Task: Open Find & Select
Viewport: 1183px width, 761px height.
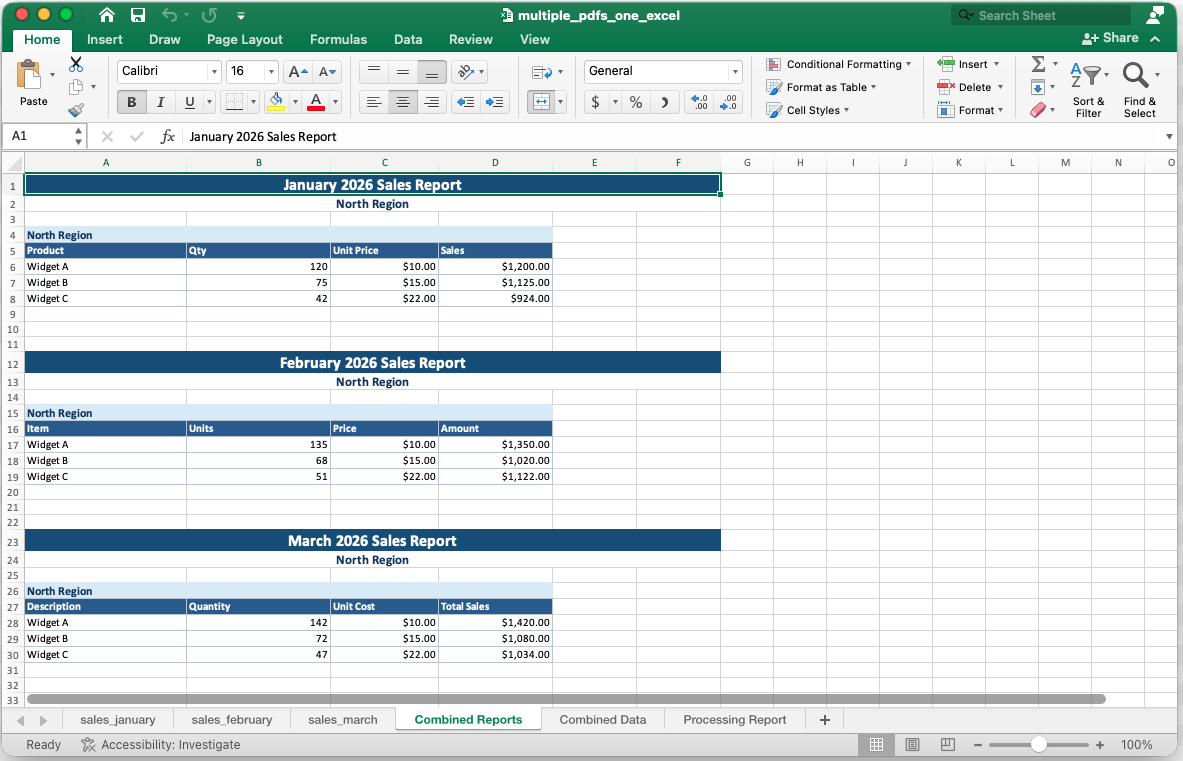Action: (x=1139, y=89)
